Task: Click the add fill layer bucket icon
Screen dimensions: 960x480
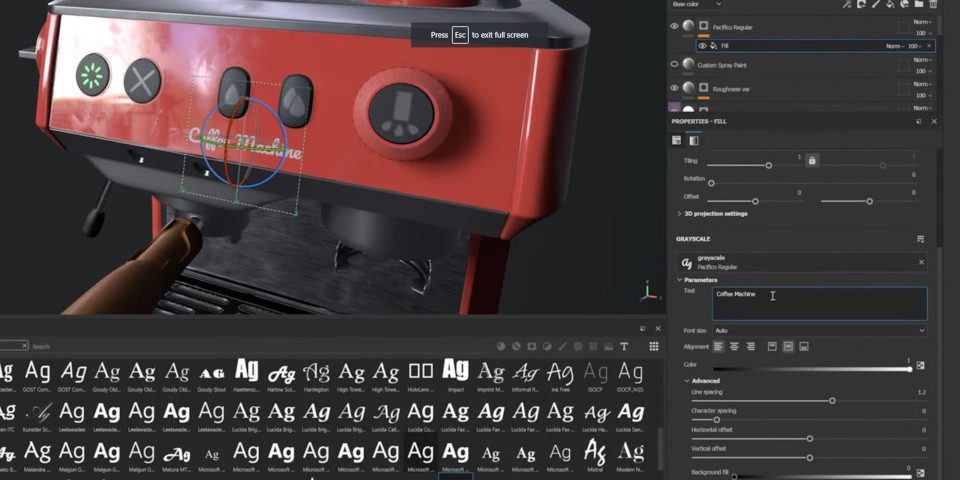Action: (x=890, y=4)
